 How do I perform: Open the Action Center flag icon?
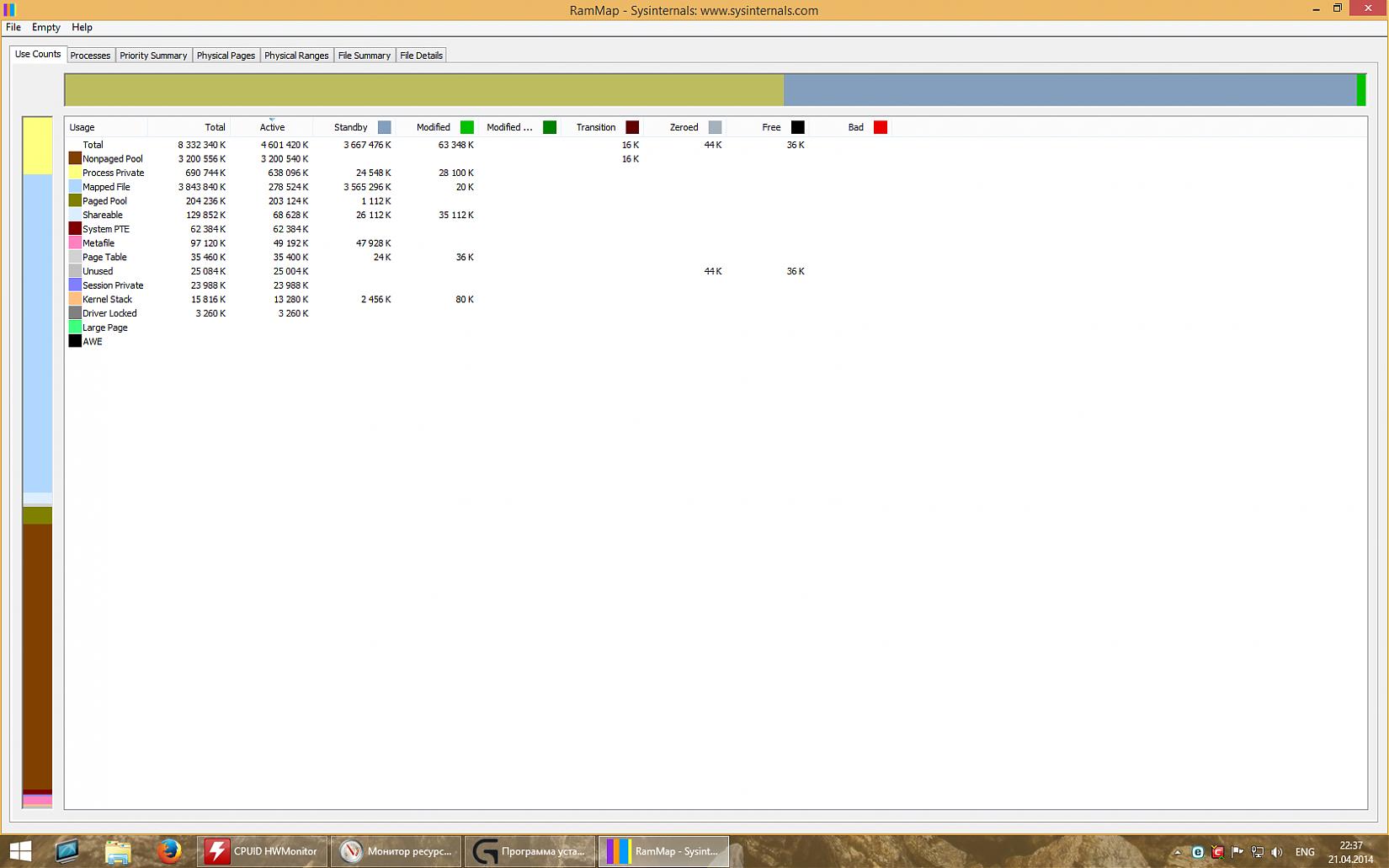point(1237,852)
